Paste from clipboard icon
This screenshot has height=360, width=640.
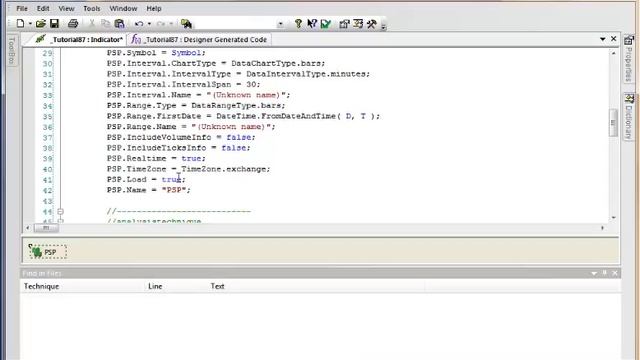coord(119,24)
